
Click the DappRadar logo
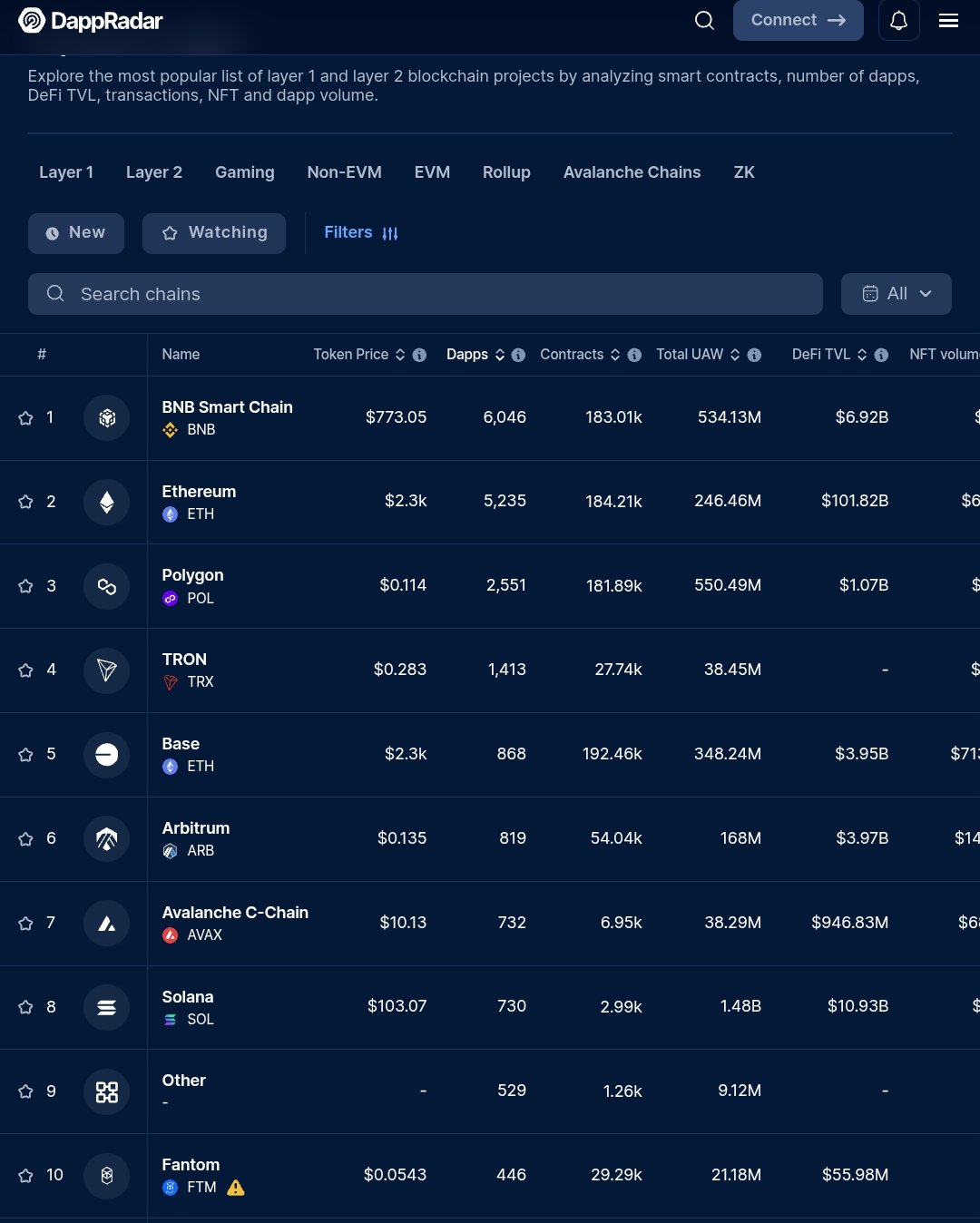tap(91, 21)
